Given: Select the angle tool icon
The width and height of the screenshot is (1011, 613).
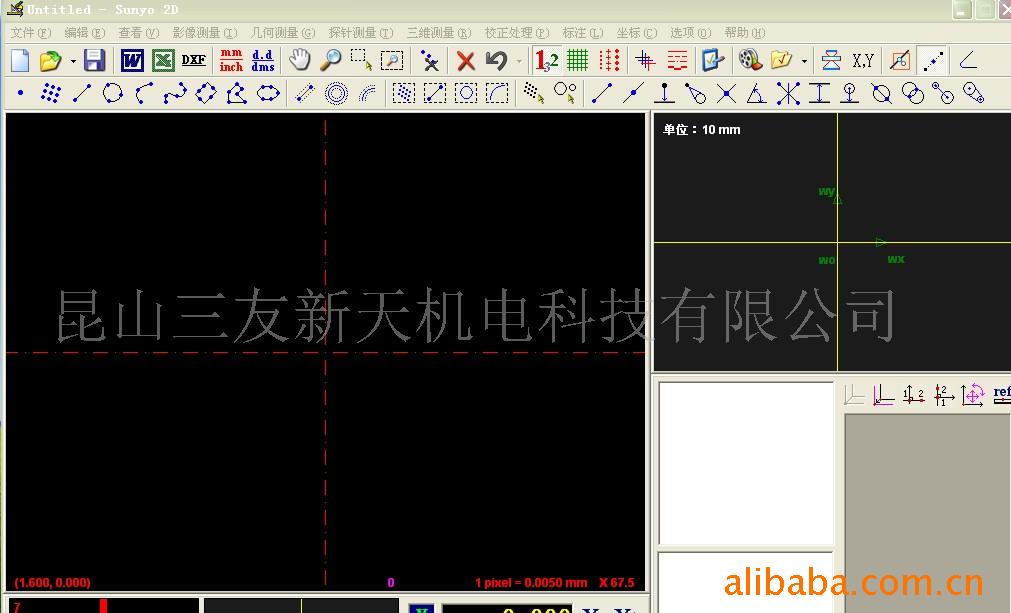Looking at the screenshot, I should click(968, 61).
